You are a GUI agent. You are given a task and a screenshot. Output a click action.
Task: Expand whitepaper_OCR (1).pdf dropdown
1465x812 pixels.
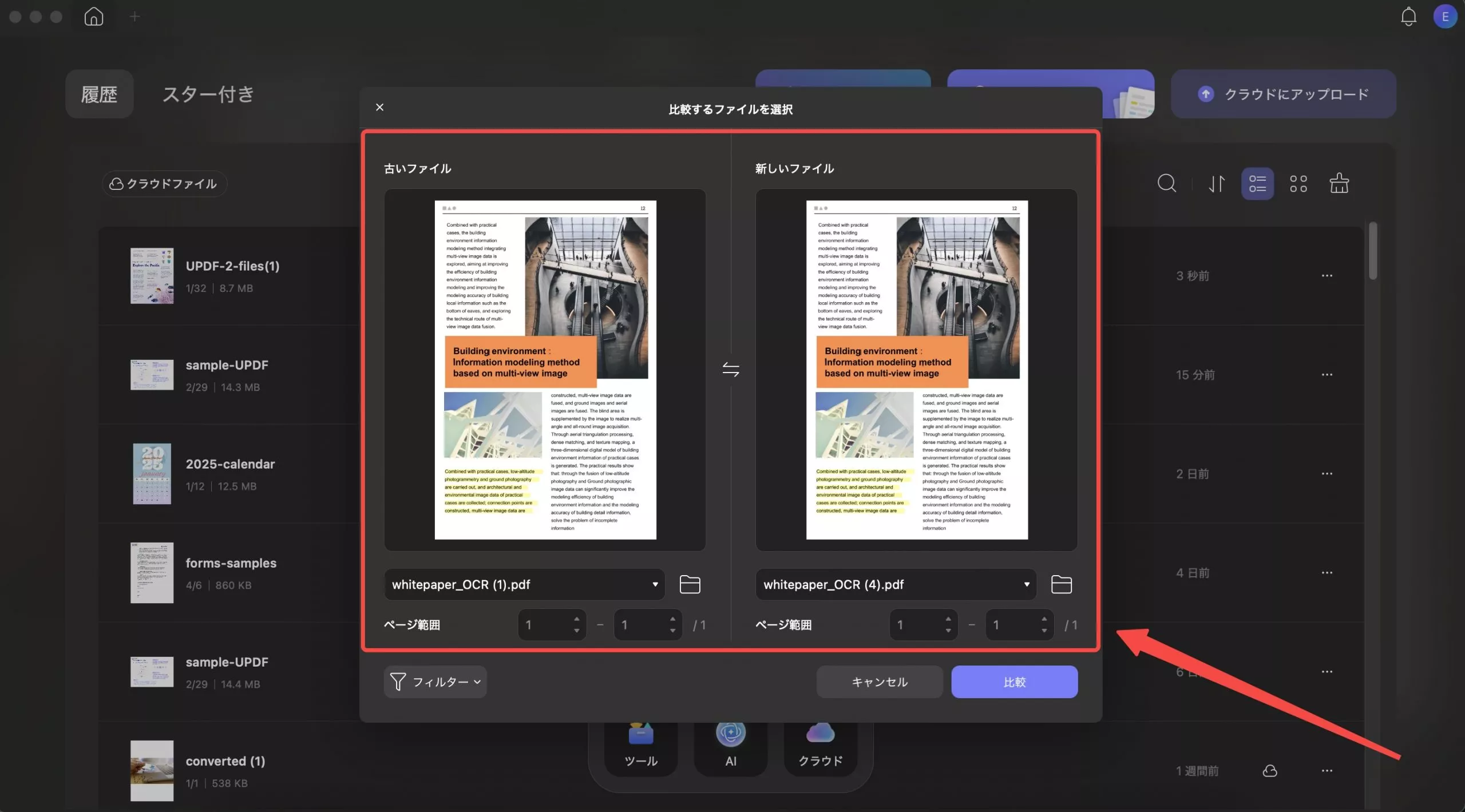tap(655, 584)
